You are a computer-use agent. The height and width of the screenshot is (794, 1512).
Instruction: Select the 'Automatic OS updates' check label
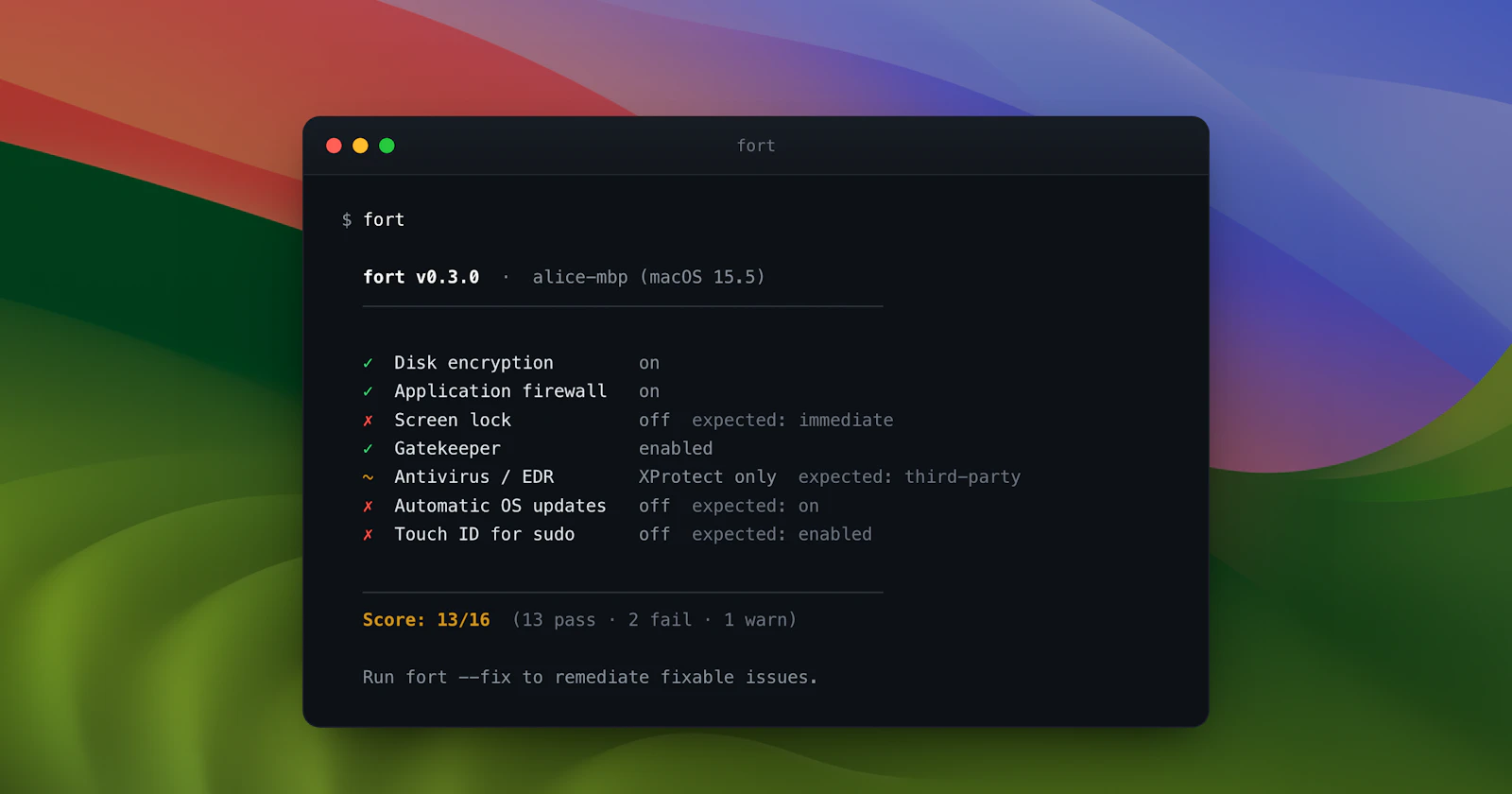click(x=500, y=506)
